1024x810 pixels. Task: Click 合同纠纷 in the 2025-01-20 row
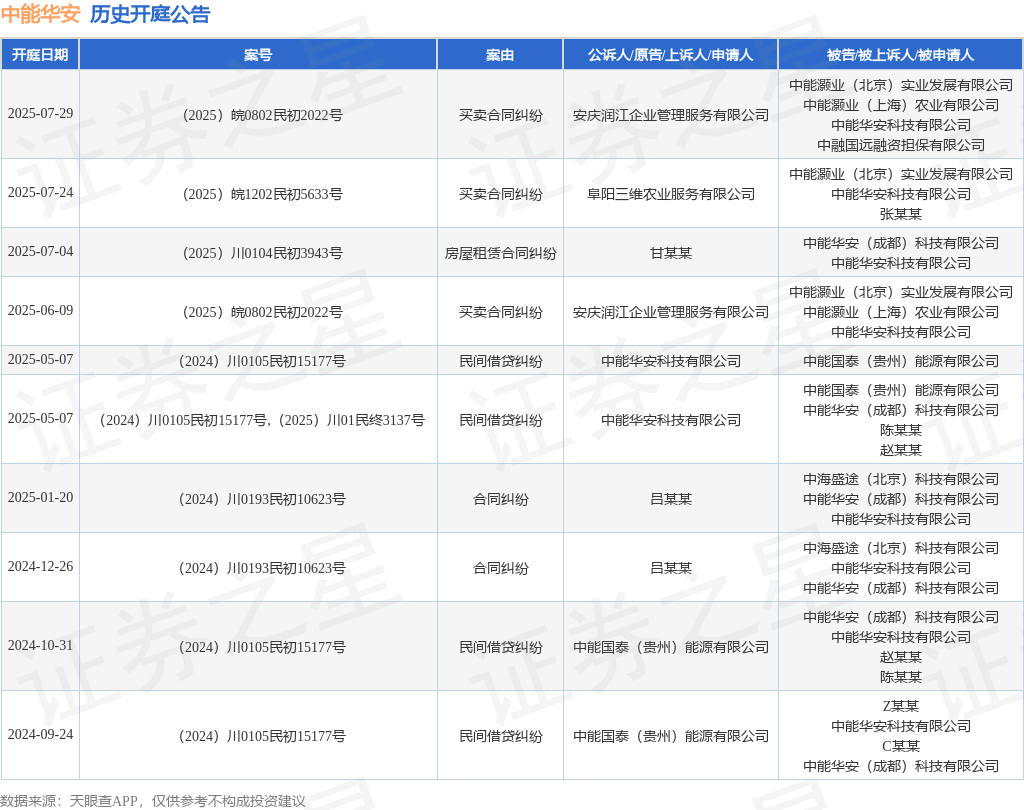(x=500, y=499)
